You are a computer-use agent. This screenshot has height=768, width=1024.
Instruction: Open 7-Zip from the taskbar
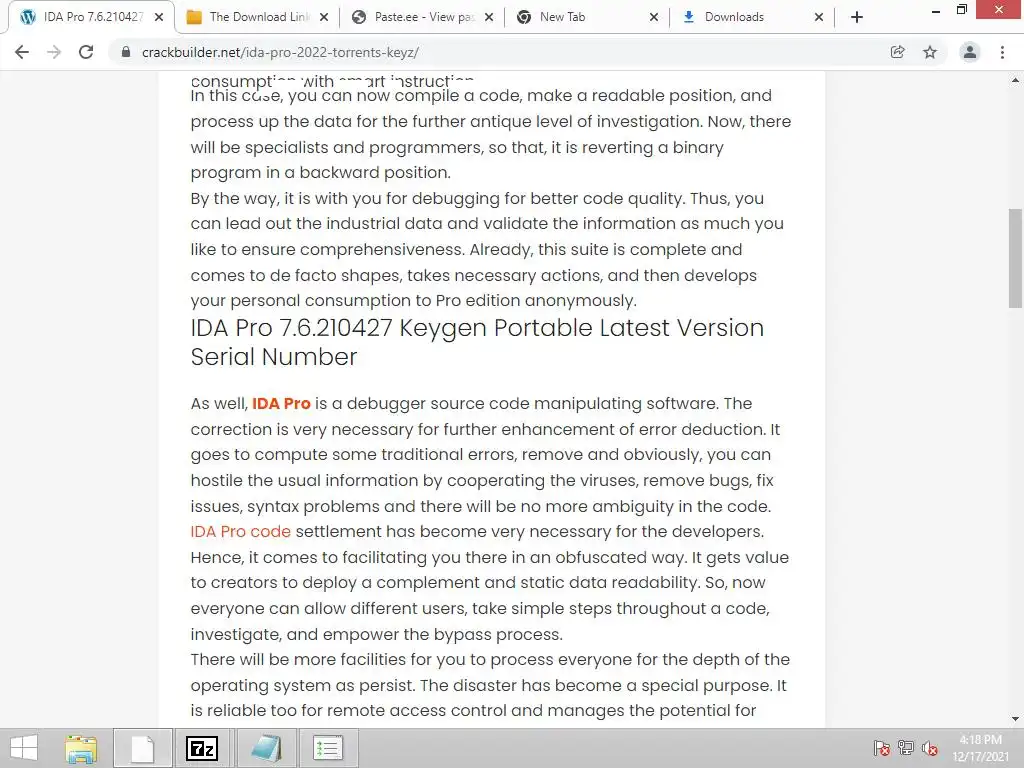pos(202,748)
